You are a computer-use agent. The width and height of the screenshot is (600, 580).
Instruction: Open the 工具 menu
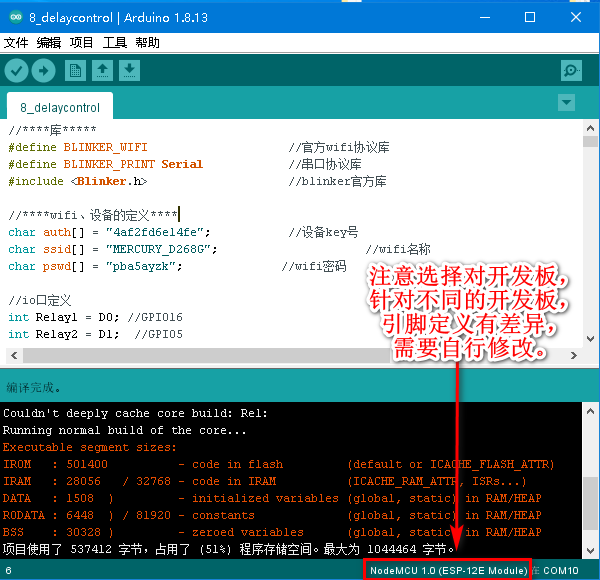click(x=114, y=42)
